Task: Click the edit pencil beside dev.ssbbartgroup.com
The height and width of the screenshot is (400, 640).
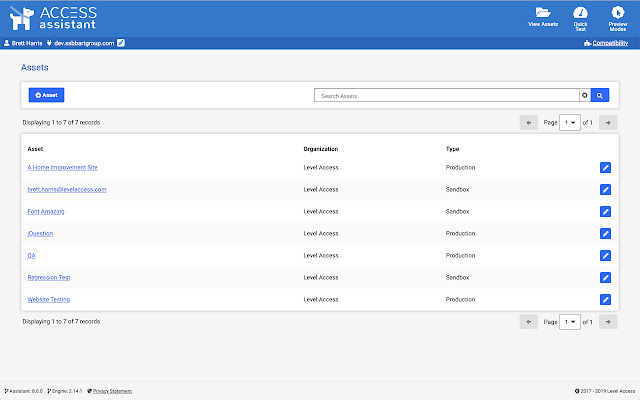Action: tap(121, 43)
